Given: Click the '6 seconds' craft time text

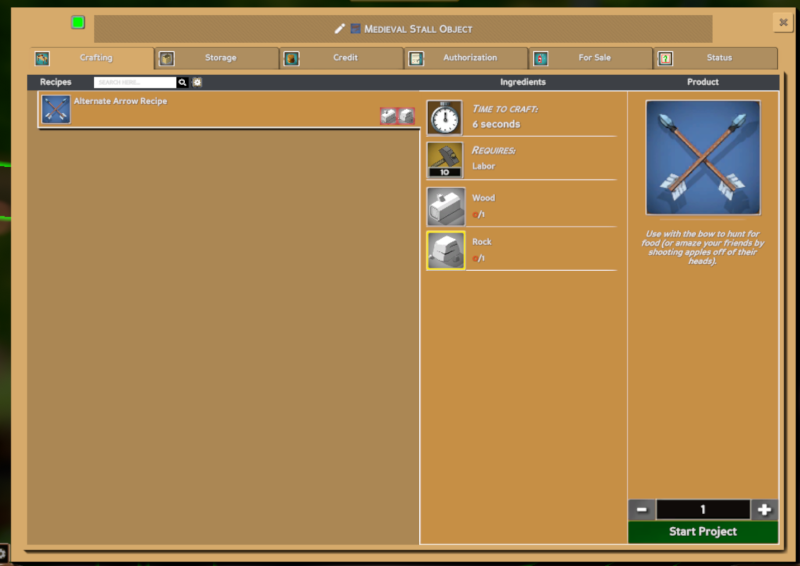Looking at the screenshot, I should 496,124.
